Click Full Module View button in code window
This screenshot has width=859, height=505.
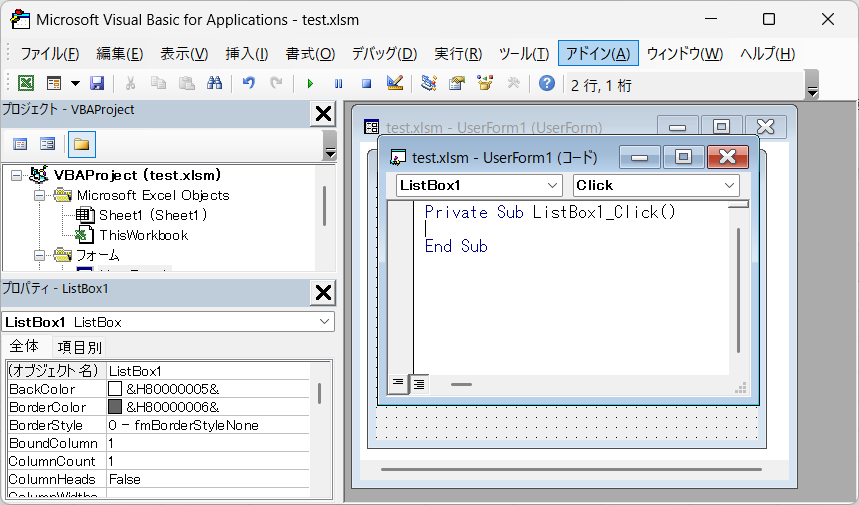tap(419, 384)
